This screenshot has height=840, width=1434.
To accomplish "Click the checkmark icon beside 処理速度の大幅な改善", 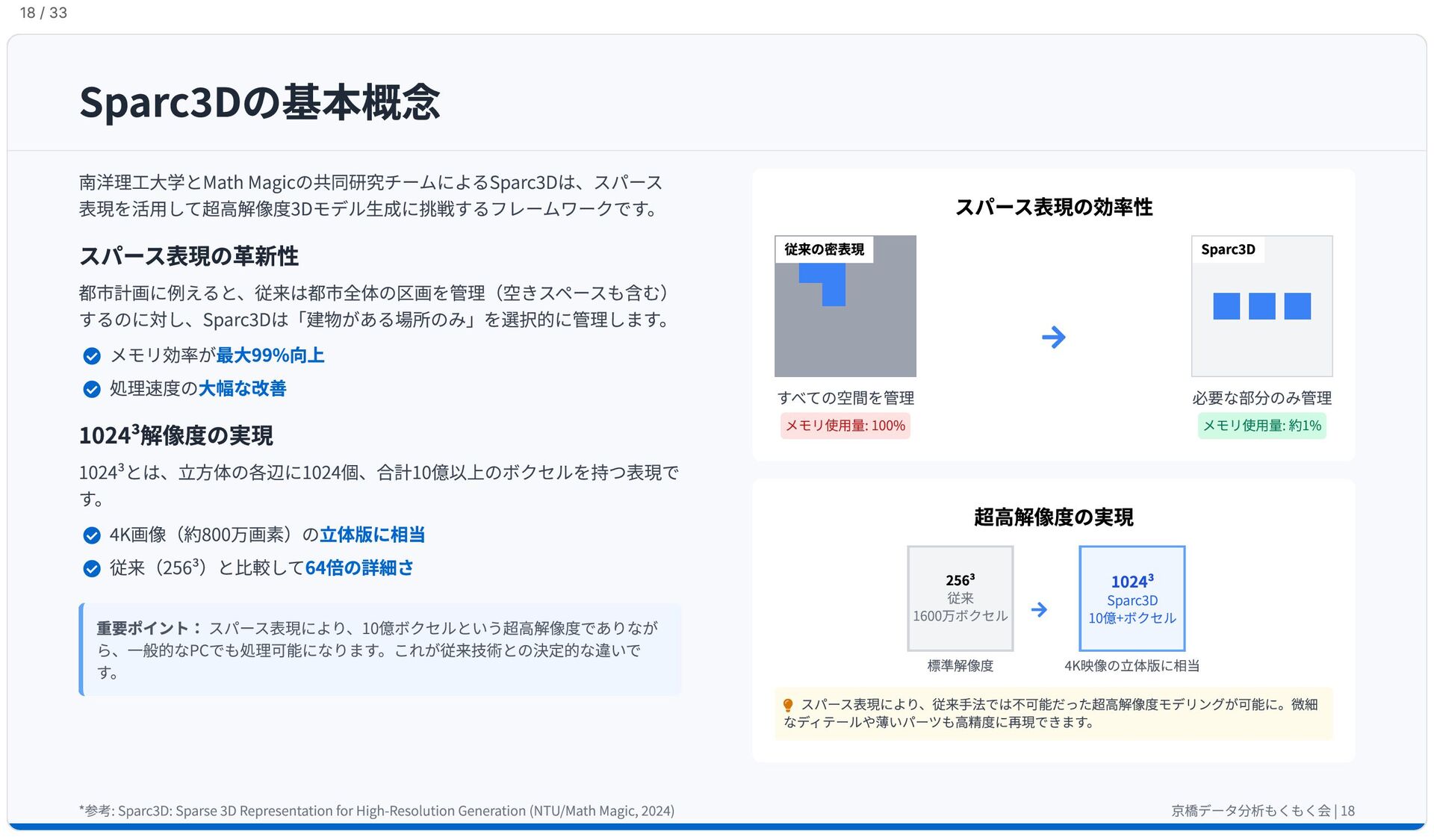I will (x=92, y=389).
